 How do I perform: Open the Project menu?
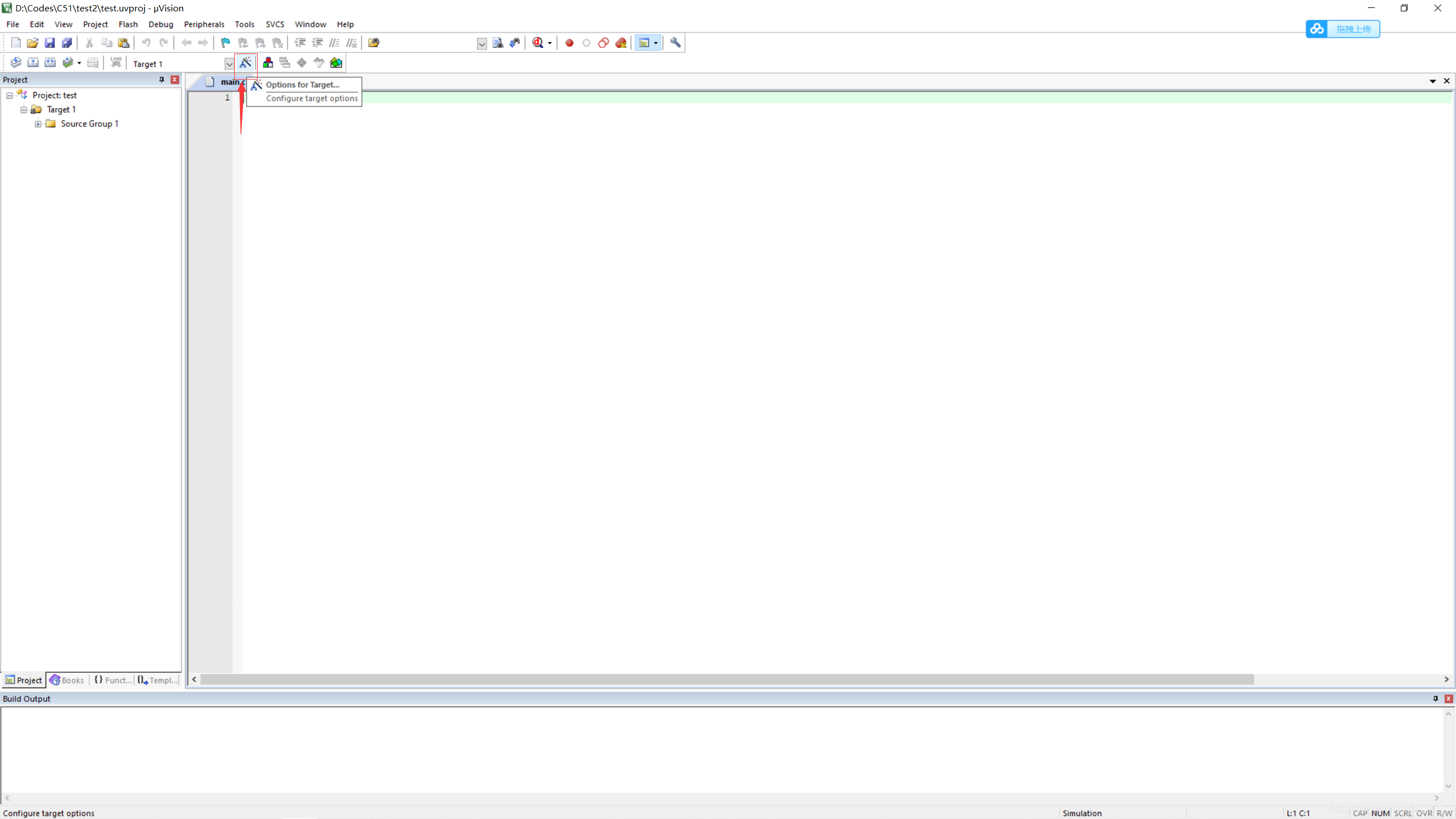pyautogui.click(x=95, y=24)
